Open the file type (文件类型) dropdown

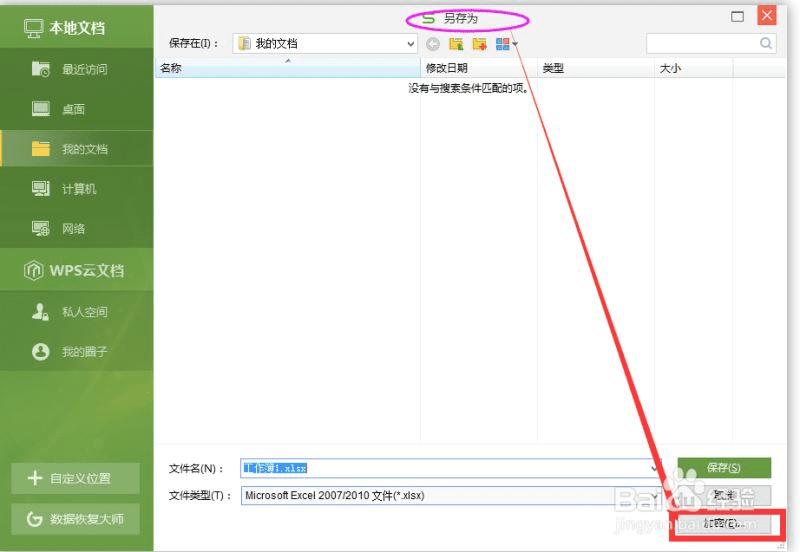tap(451, 495)
